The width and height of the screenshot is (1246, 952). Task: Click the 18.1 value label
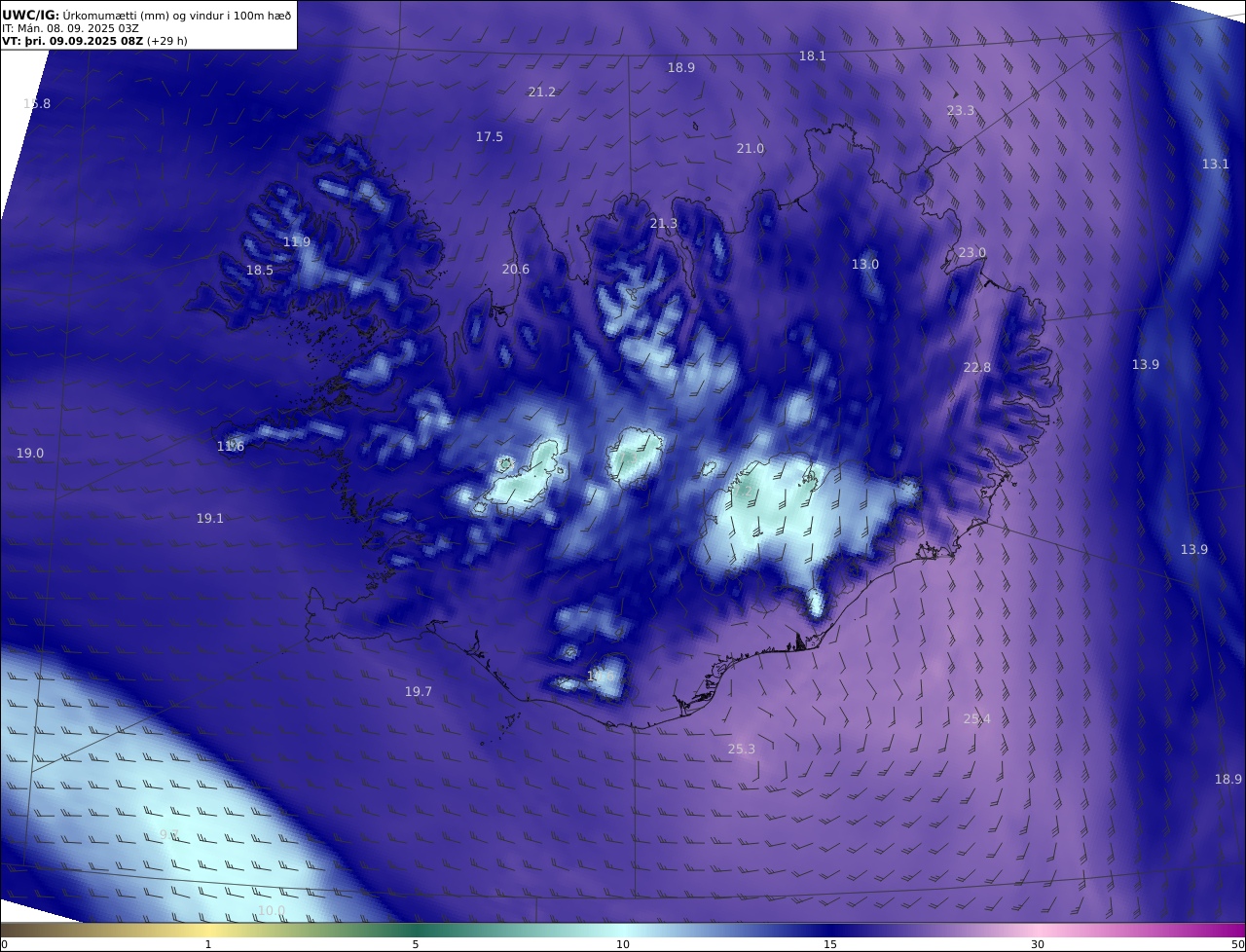coord(813,55)
